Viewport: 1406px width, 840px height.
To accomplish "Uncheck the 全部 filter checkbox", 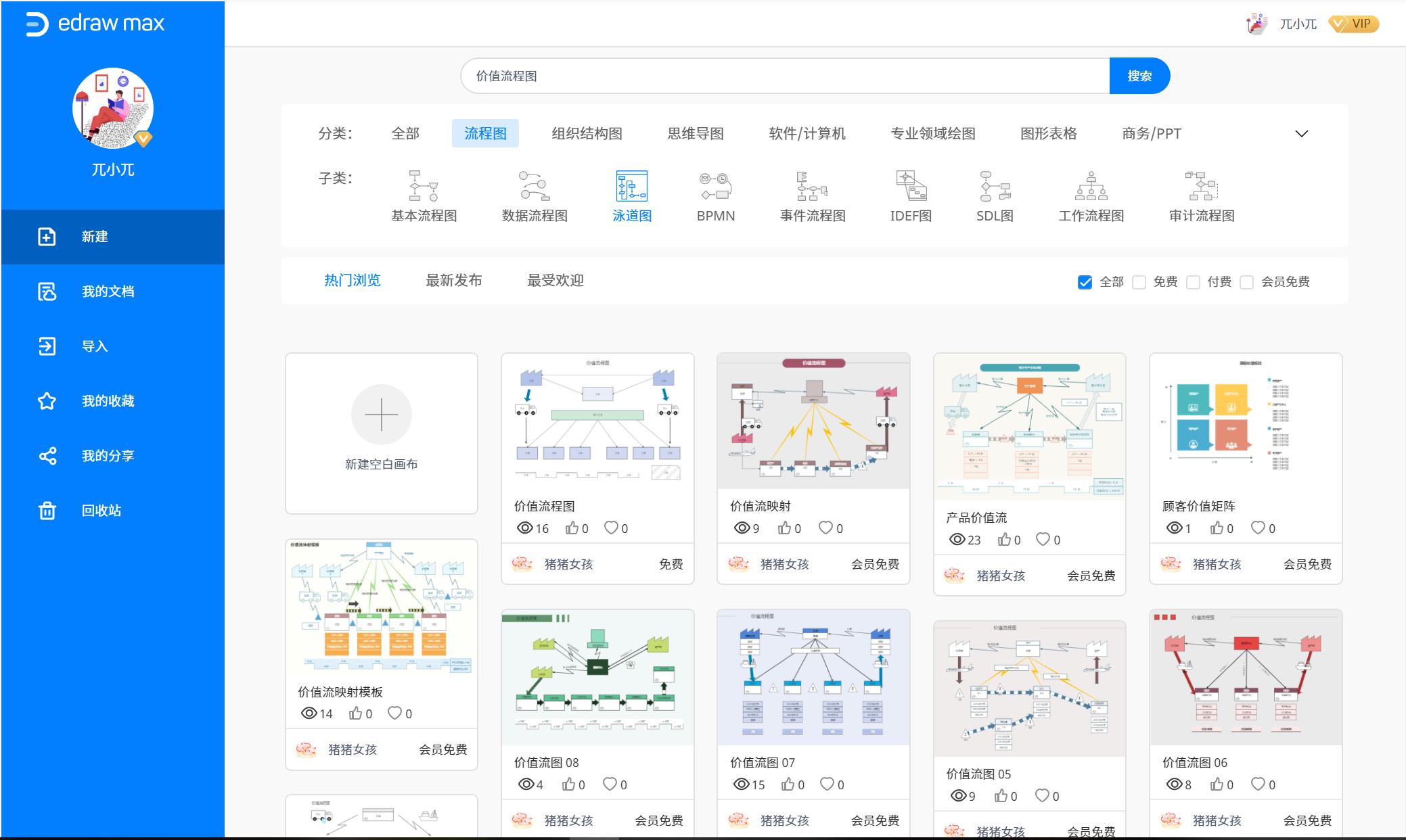I will tap(1086, 281).
